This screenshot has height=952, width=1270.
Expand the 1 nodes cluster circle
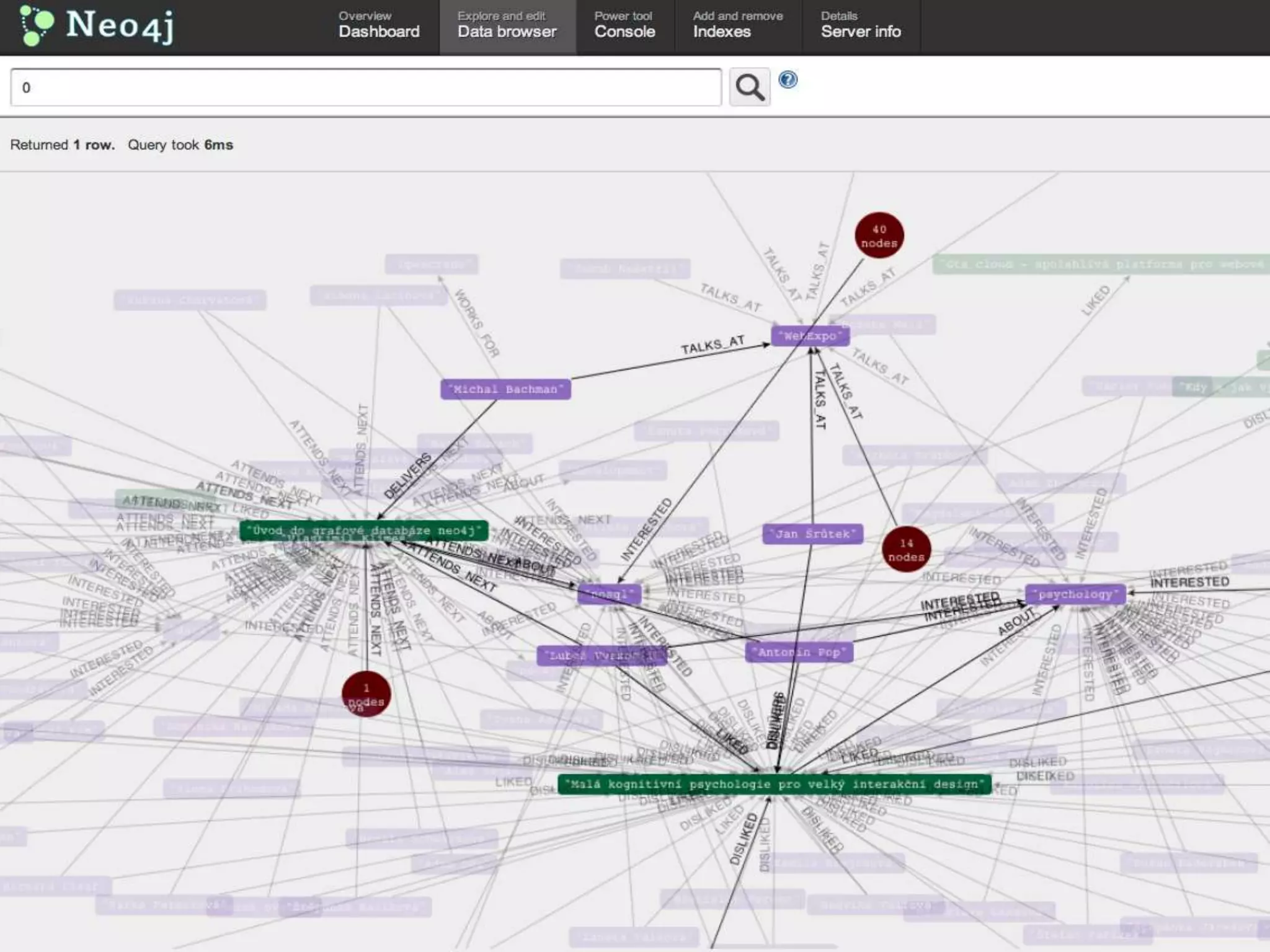[366, 694]
